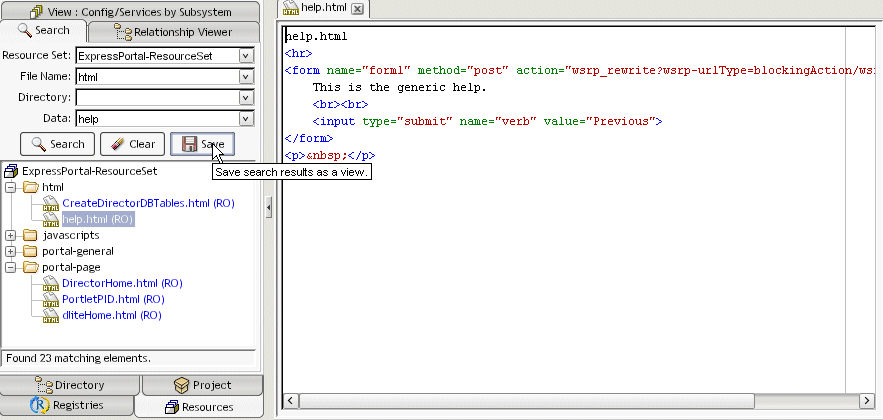
Task: Open the Project bottom tab
Action: [203, 385]
